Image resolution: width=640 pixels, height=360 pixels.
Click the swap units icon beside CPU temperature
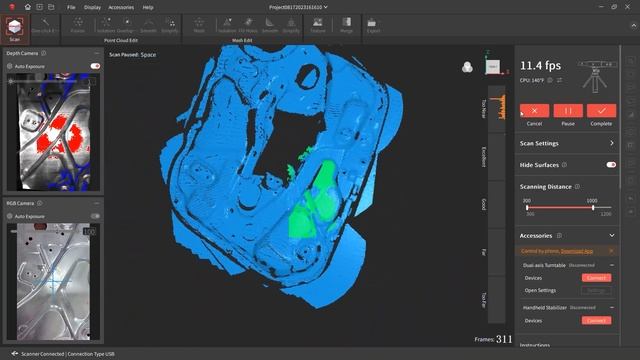click(x=560, y=80)
